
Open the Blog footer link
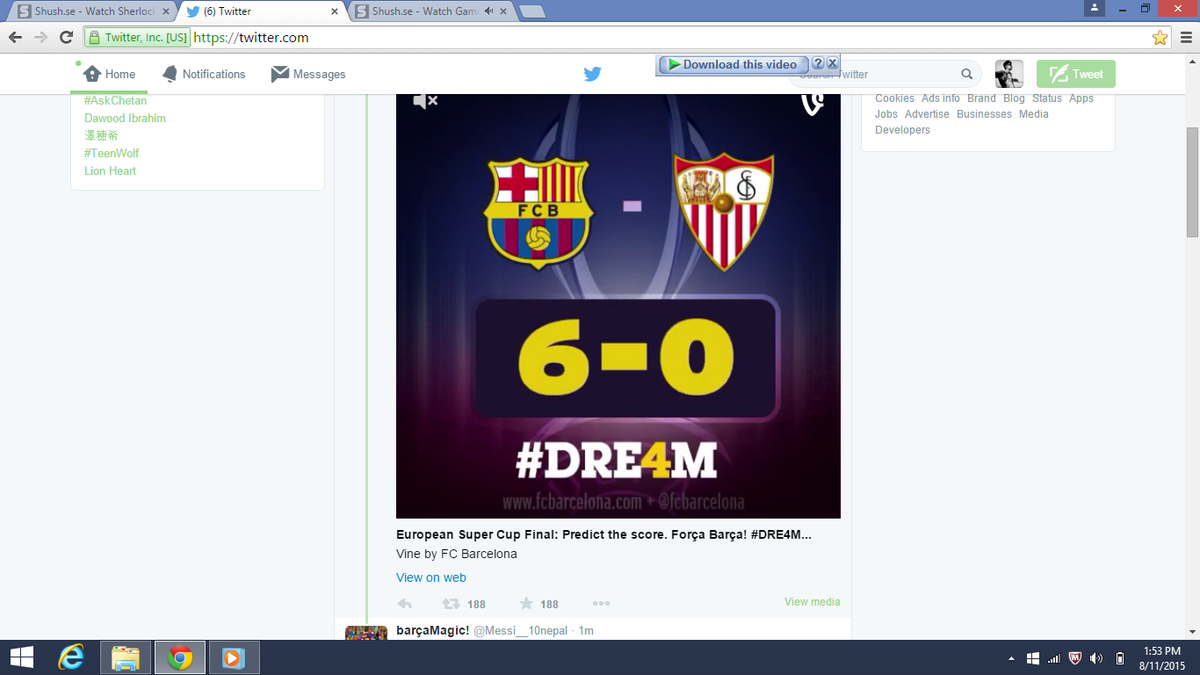click(x=1014, y=98)
